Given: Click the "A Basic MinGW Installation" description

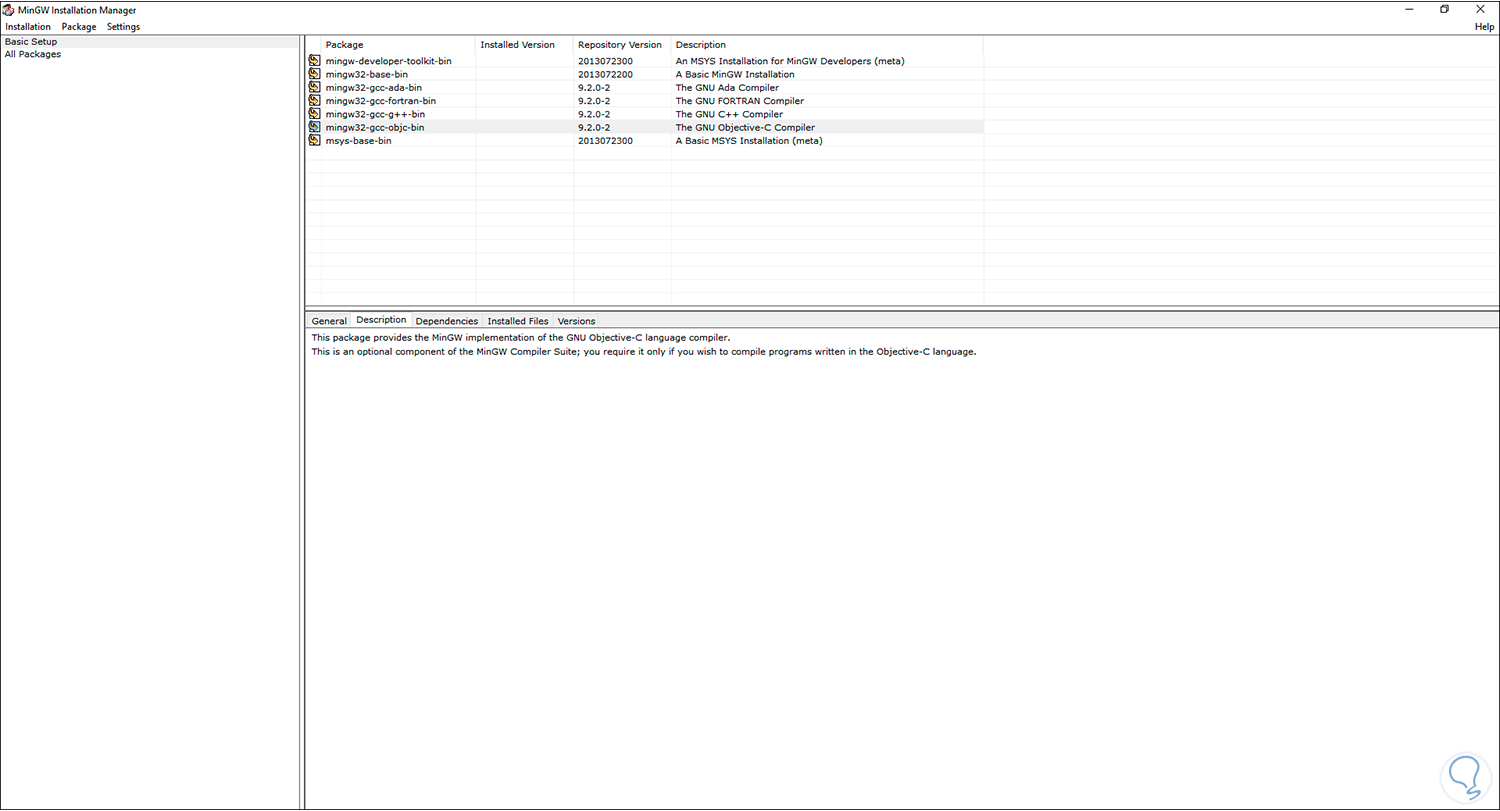Looking at the screenshot, I should pyautogui.click(x=735, y=74).
